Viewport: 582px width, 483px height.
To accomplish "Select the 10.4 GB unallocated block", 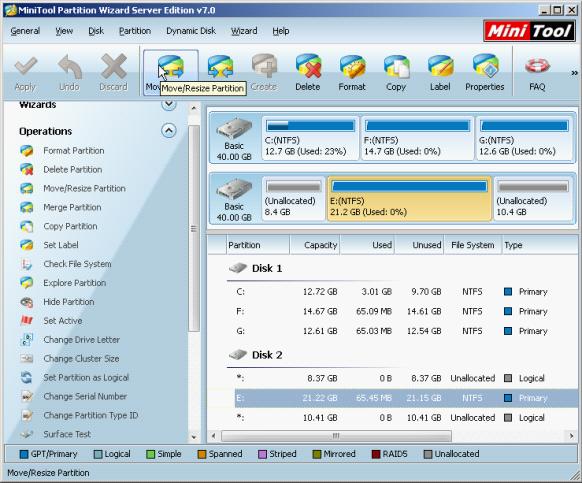I will click(x=533, y=199).
